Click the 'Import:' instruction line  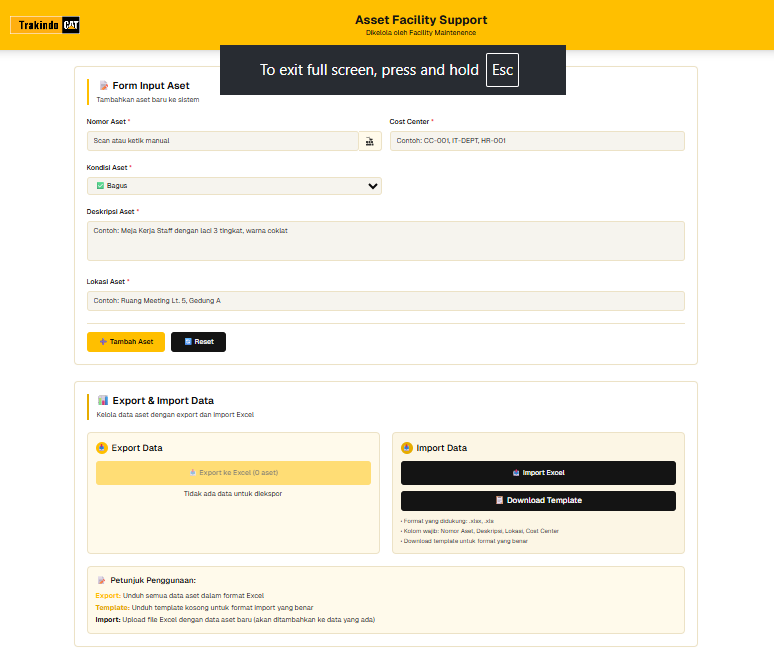tap(235, 619)
